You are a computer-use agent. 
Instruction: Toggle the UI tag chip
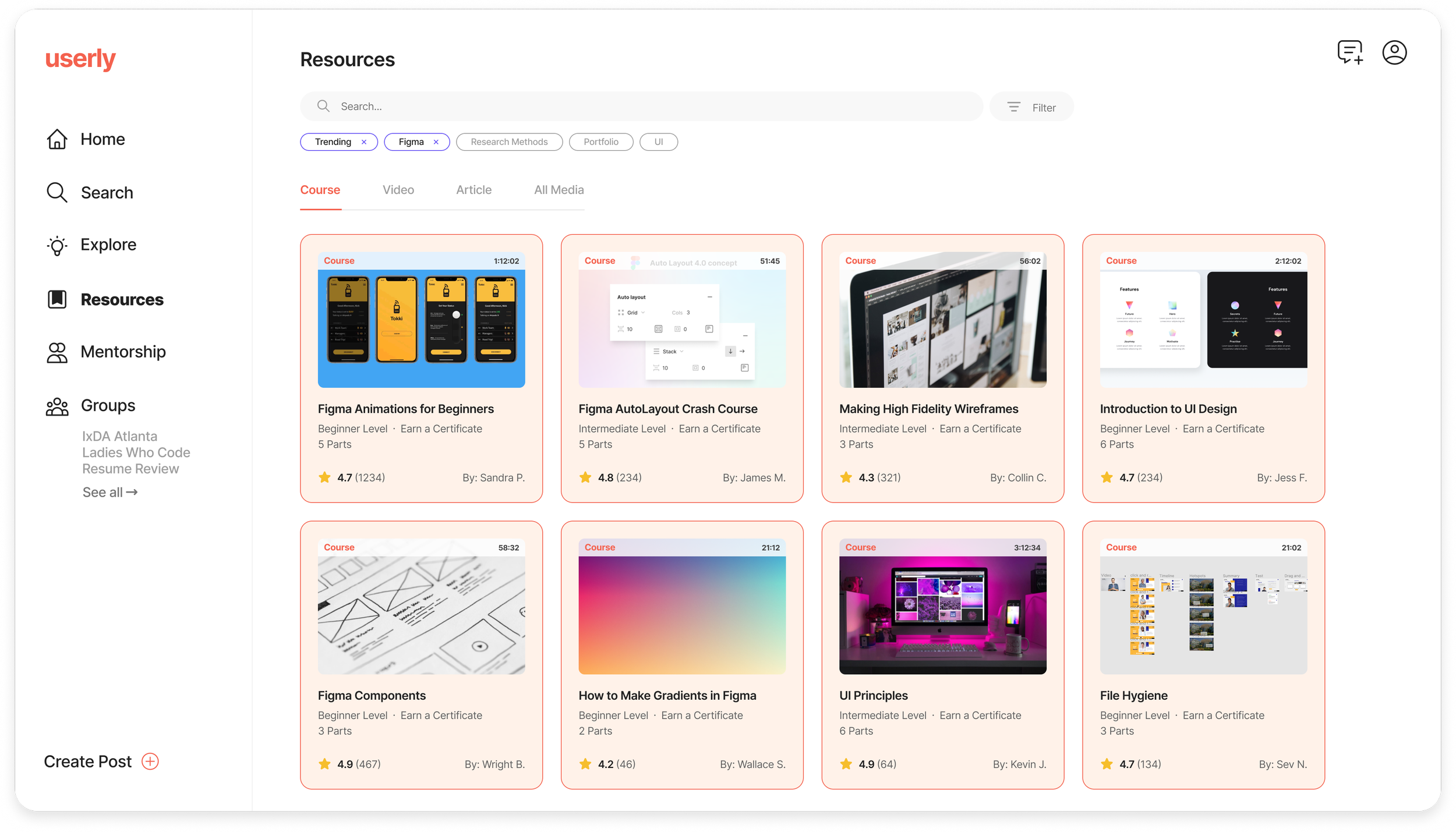tap(658, 142)
